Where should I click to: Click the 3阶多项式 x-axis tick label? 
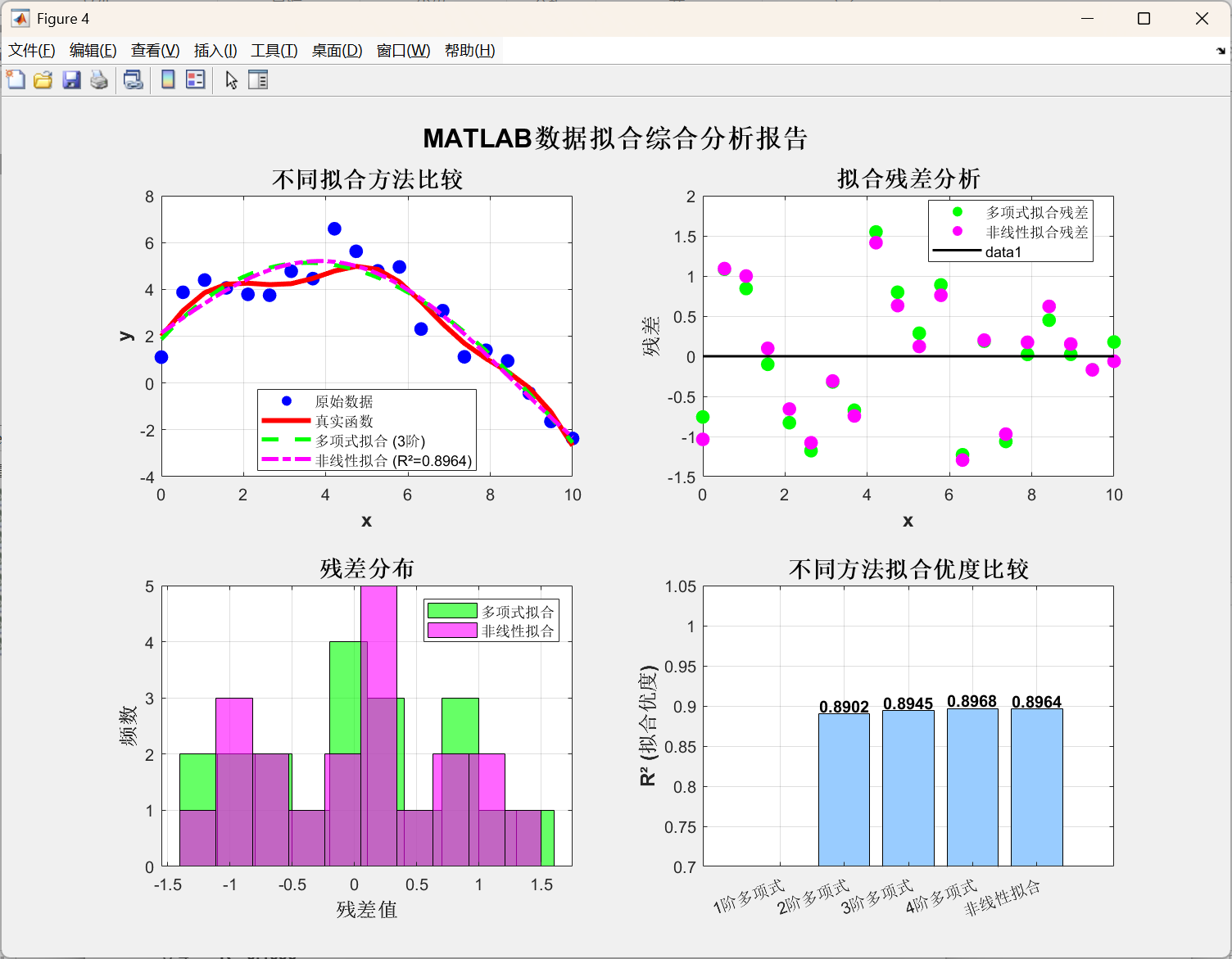click(877, 897)
